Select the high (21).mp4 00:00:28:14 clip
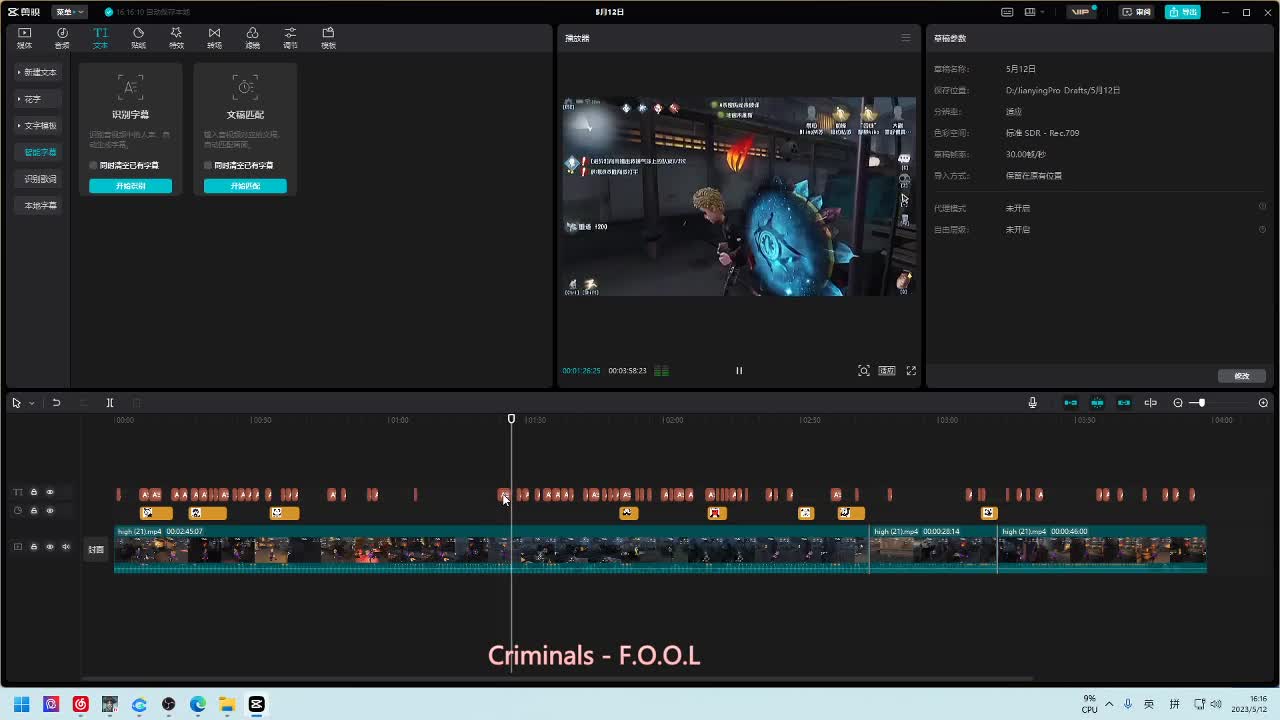This screenshot has width=1280, height=720. (x=933, y=549)
